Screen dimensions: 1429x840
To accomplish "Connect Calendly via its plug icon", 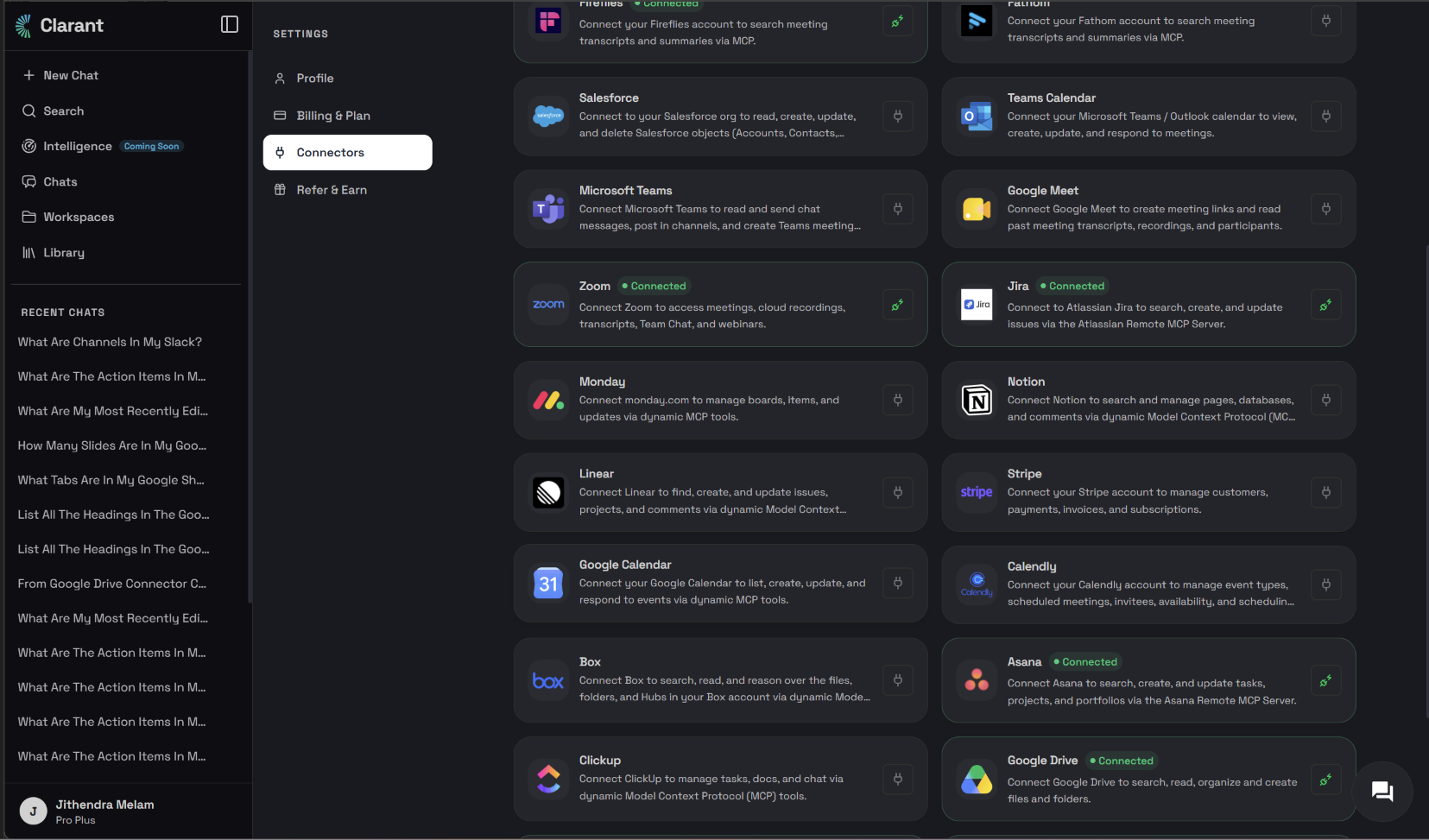I will [1326, 584].
